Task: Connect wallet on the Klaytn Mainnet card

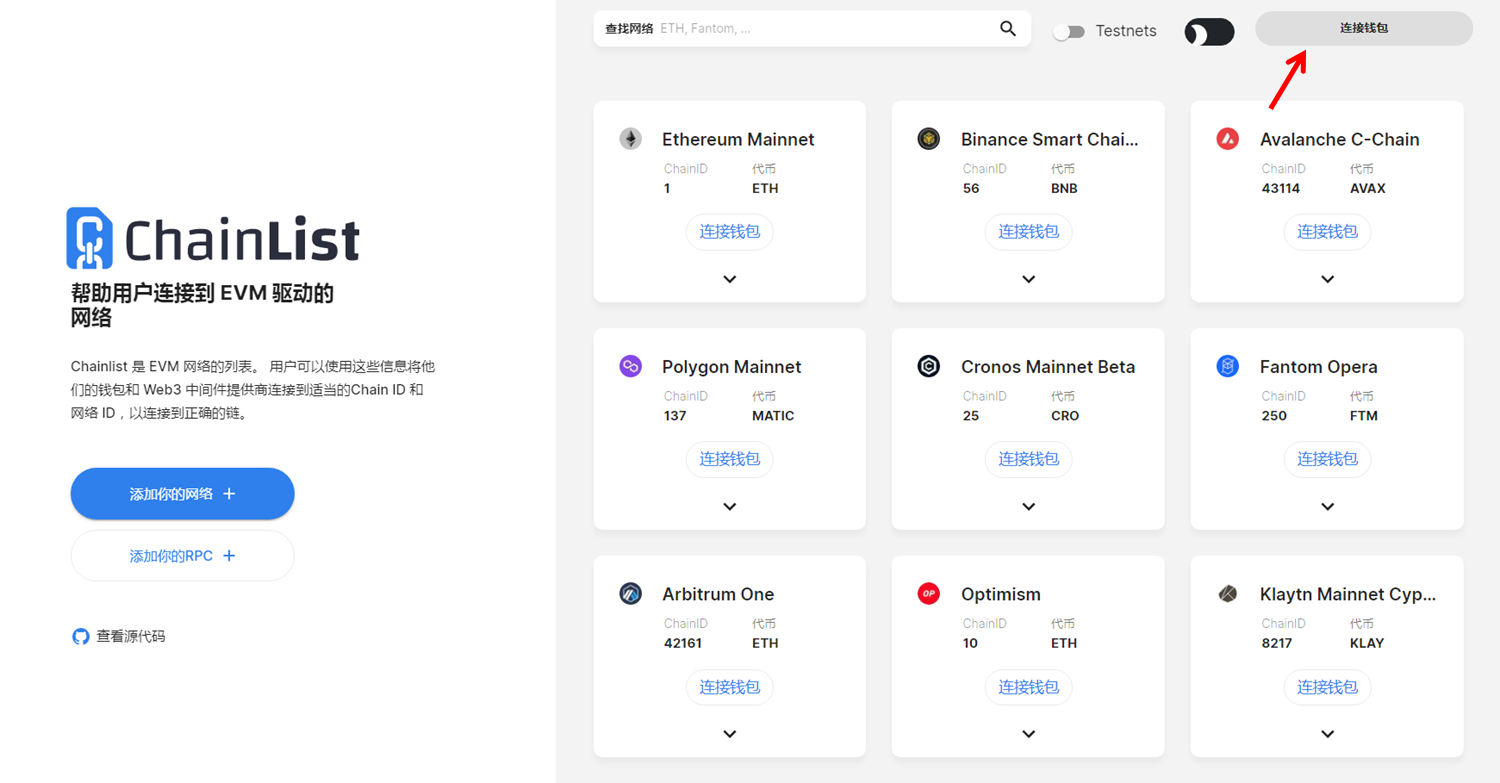Action: (x=1328, y=687)
